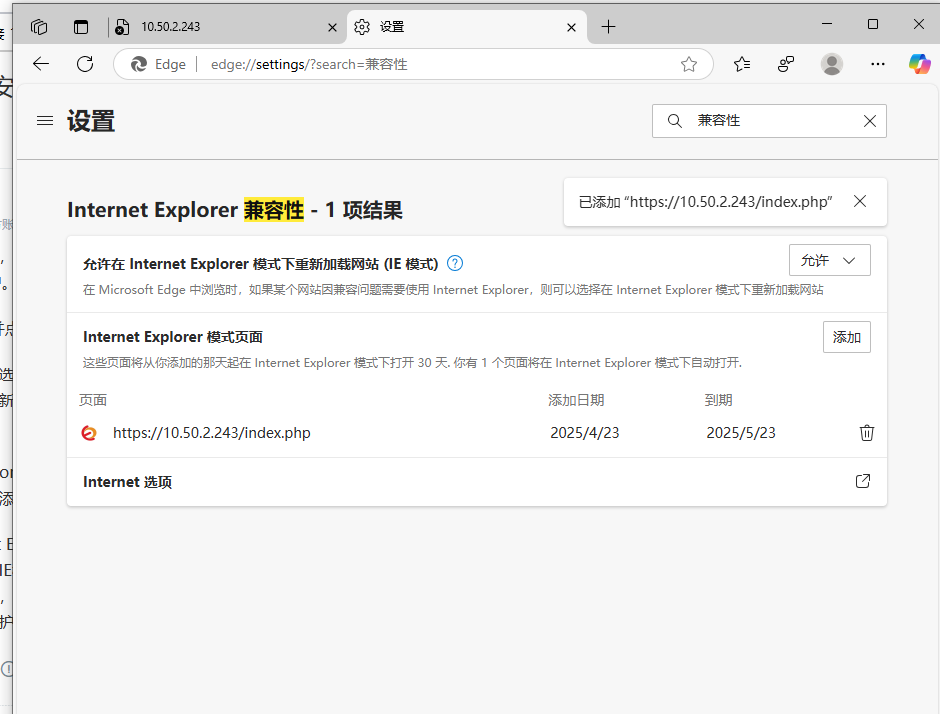Open the tab actions menu icon
The image size is (940, 714).
click(81, 27)
